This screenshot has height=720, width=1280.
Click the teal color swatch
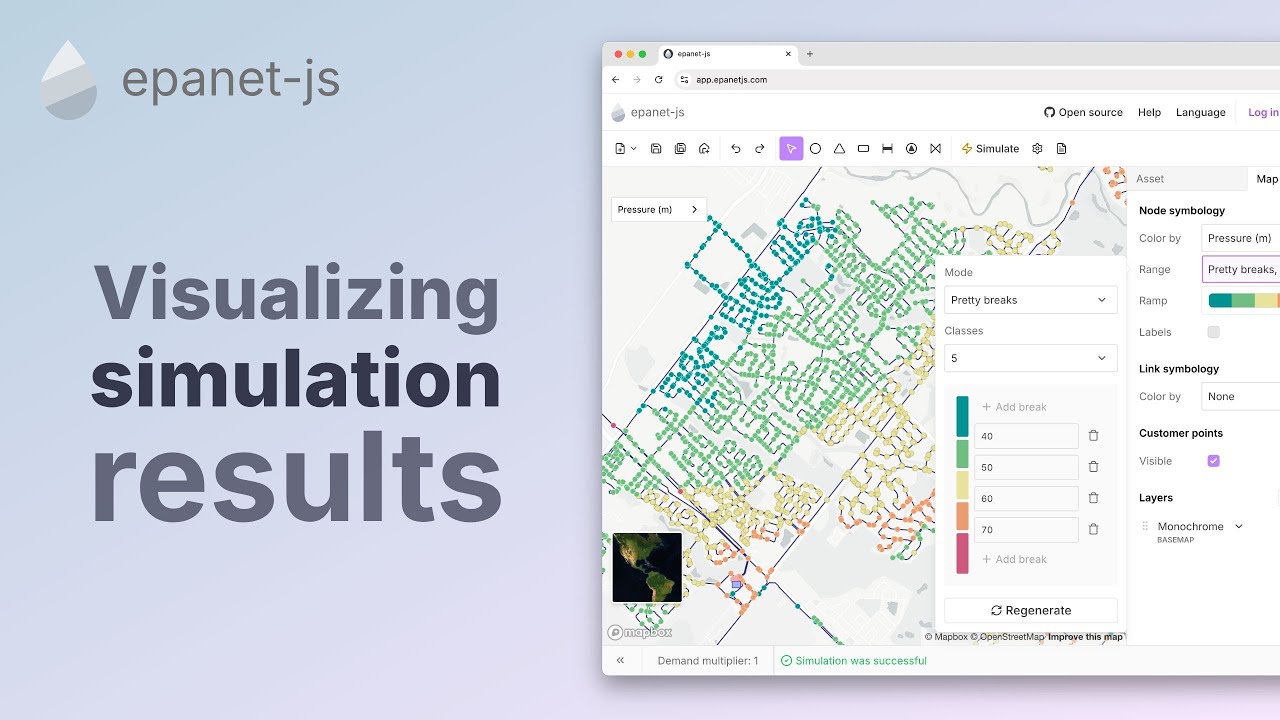962,416
